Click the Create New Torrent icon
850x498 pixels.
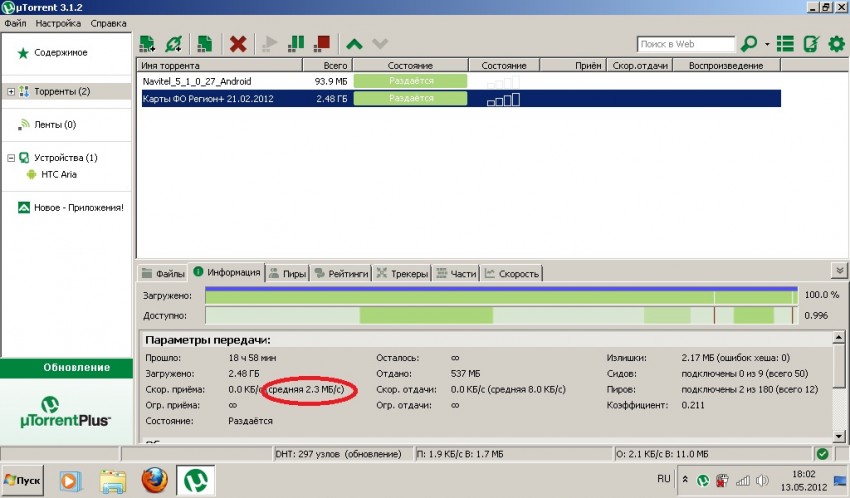[205, 43]
